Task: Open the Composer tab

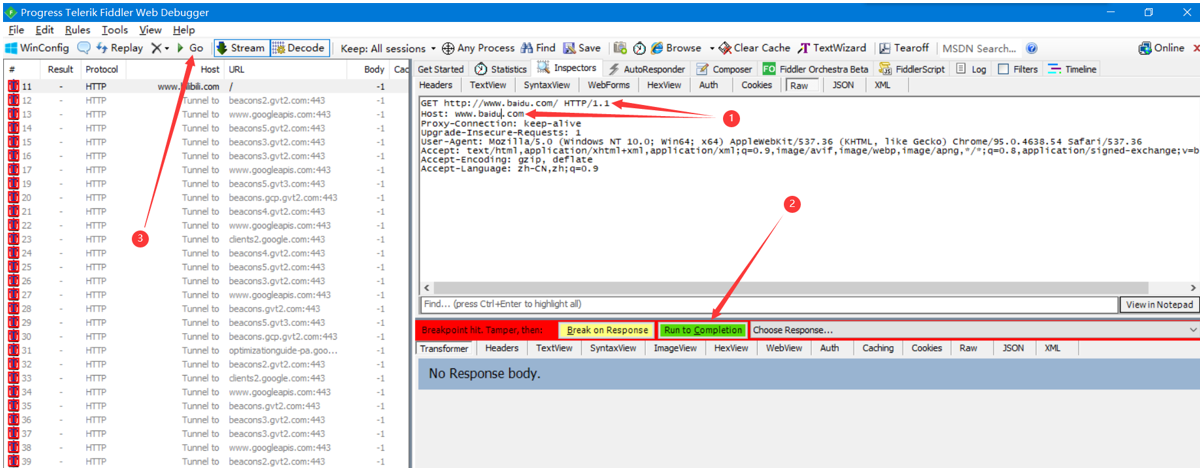Action: pyautogui.click(x=725, y=69)
